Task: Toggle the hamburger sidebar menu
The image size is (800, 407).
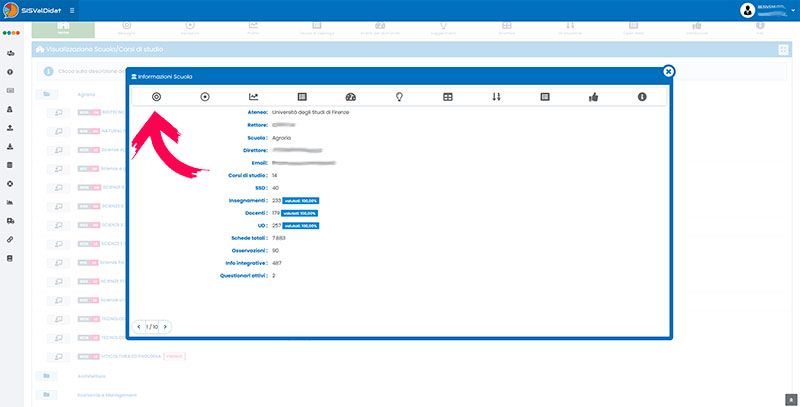Action: (71, 10)
